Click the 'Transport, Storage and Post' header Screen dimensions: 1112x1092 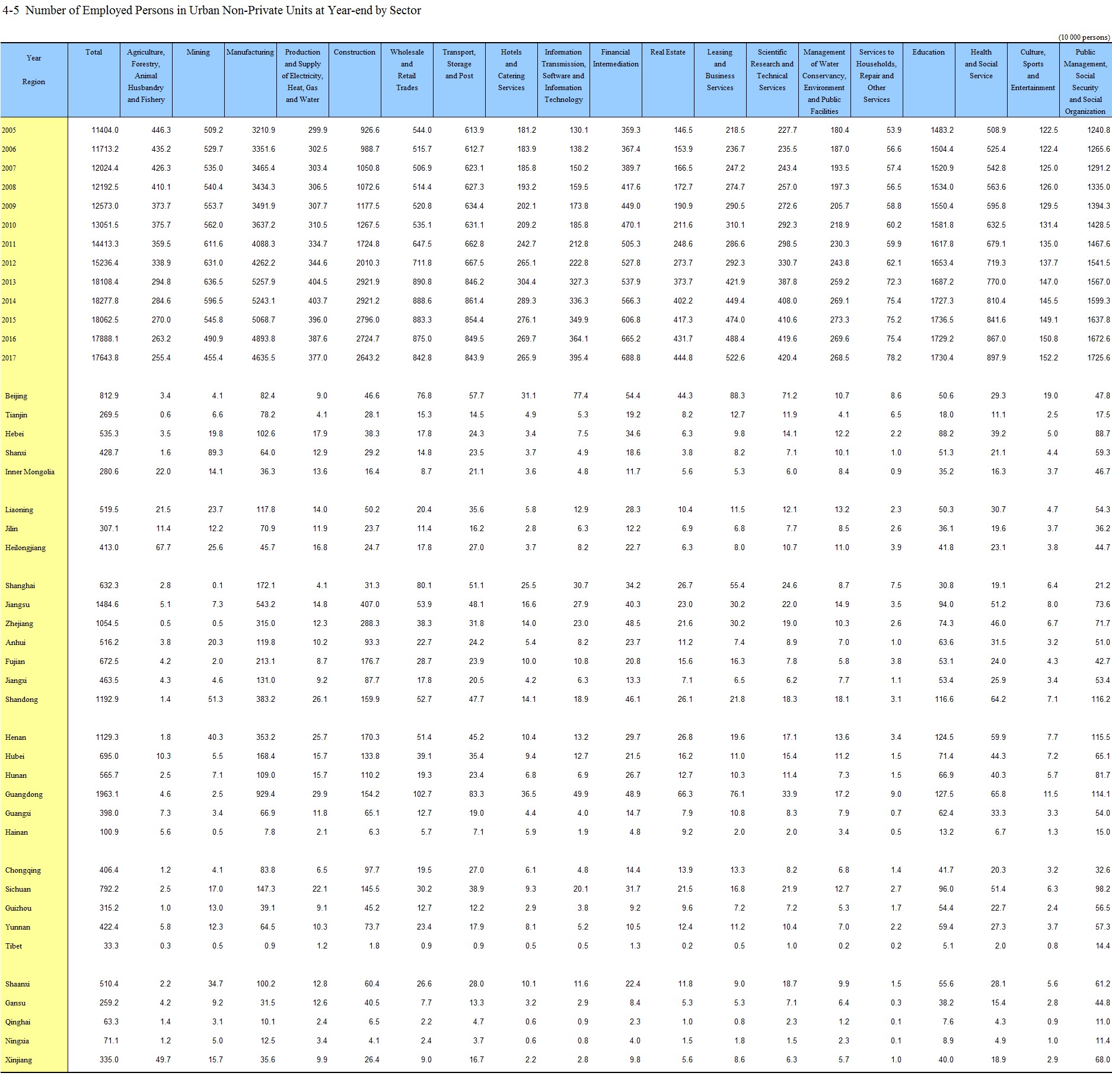pos(459,64)
